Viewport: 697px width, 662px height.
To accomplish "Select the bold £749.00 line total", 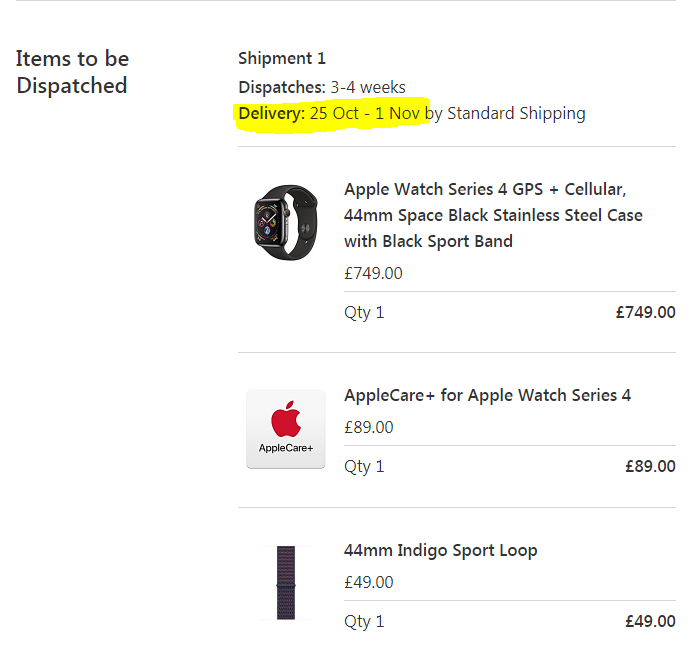I will pos(645,312).
